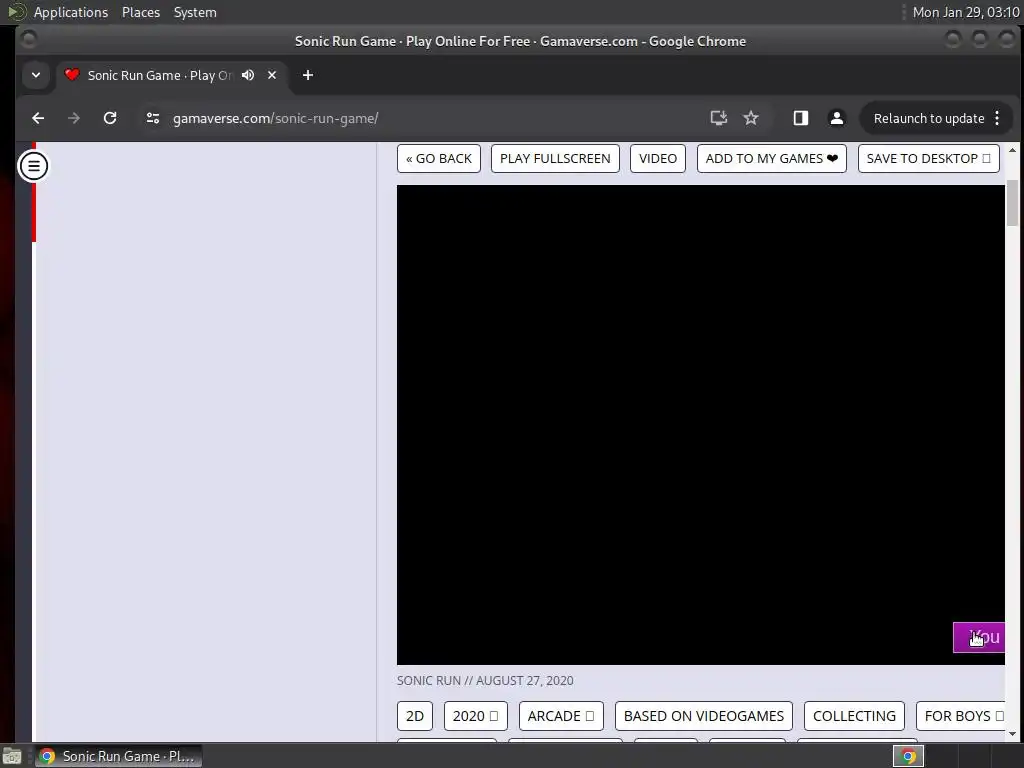Click the « GO BACK button

[x=439, y=159]
